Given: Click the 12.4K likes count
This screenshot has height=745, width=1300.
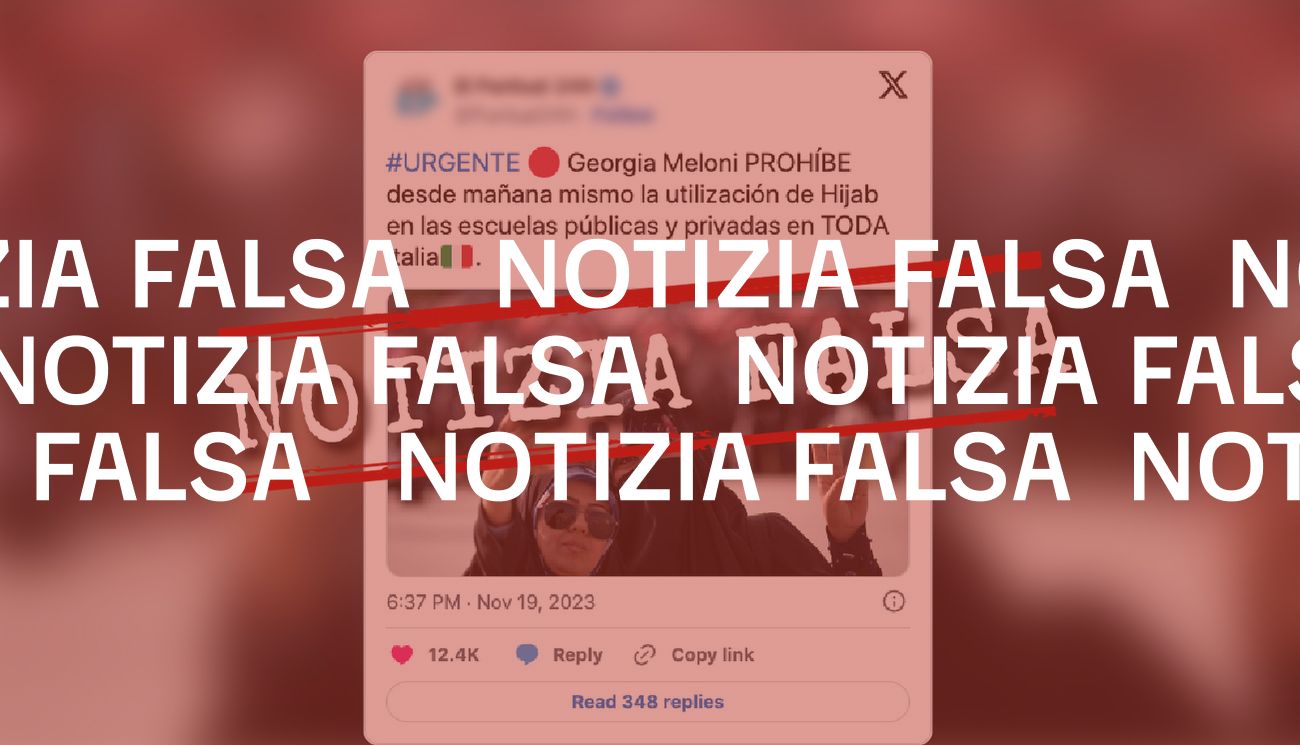Looking at the screenshot, I should pos(453,655).
